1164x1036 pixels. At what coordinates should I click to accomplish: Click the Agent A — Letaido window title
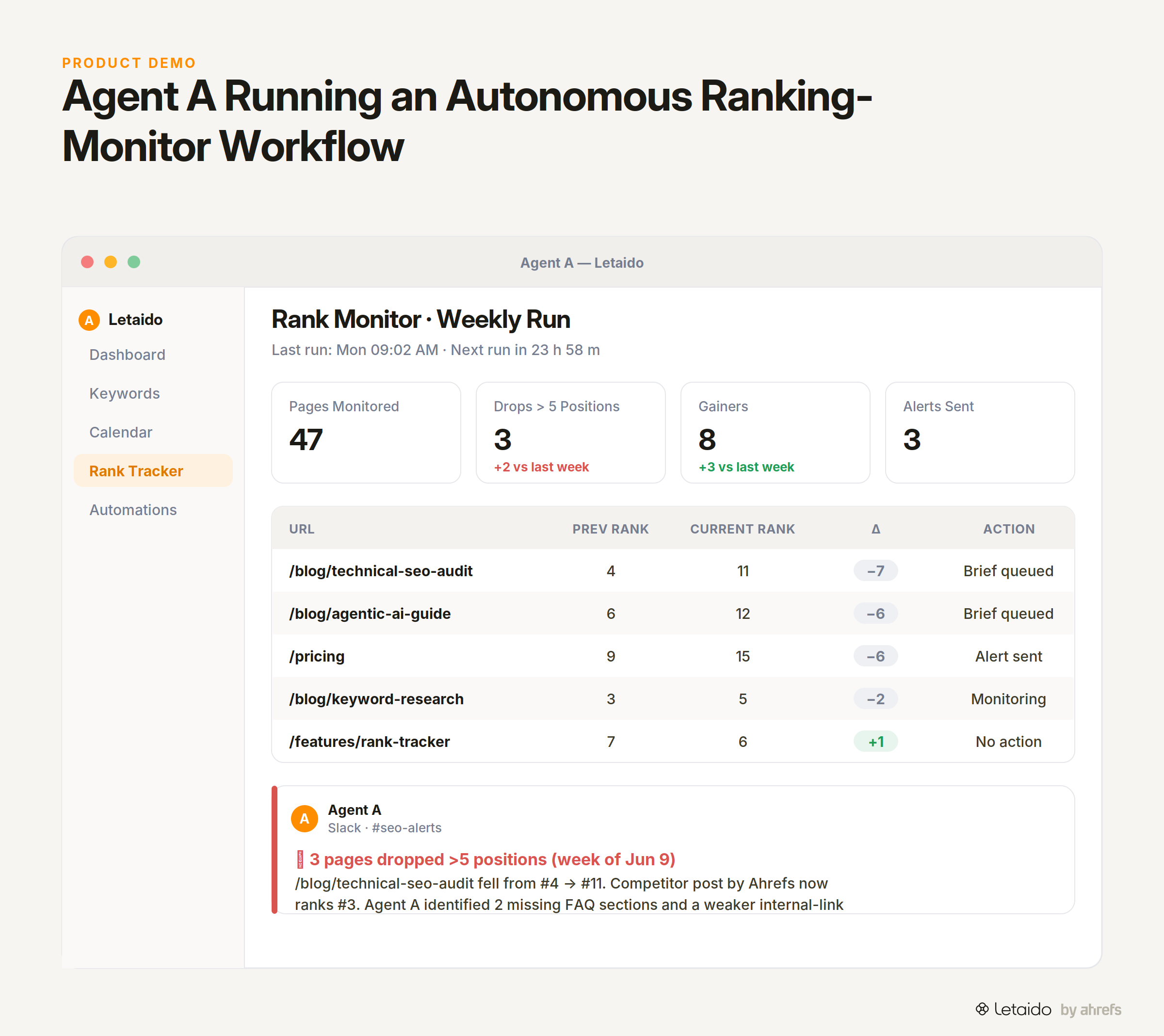coord(582,262)
